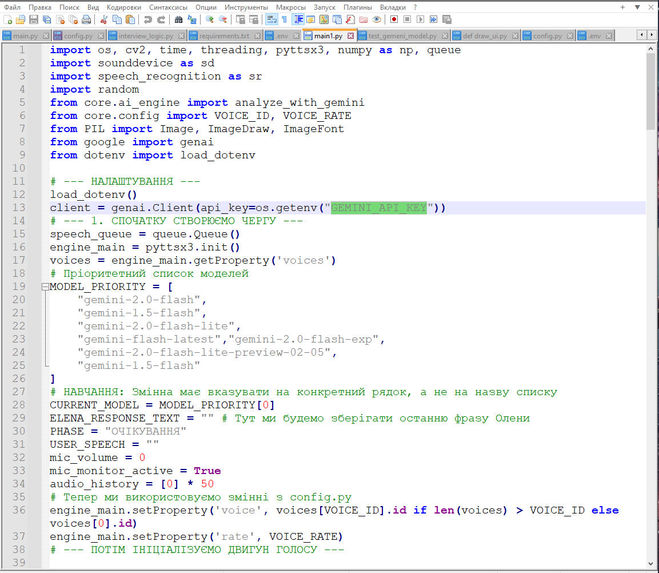Cut selection with the scissors icon
This screenshot has height=573, width=659.
104,20
